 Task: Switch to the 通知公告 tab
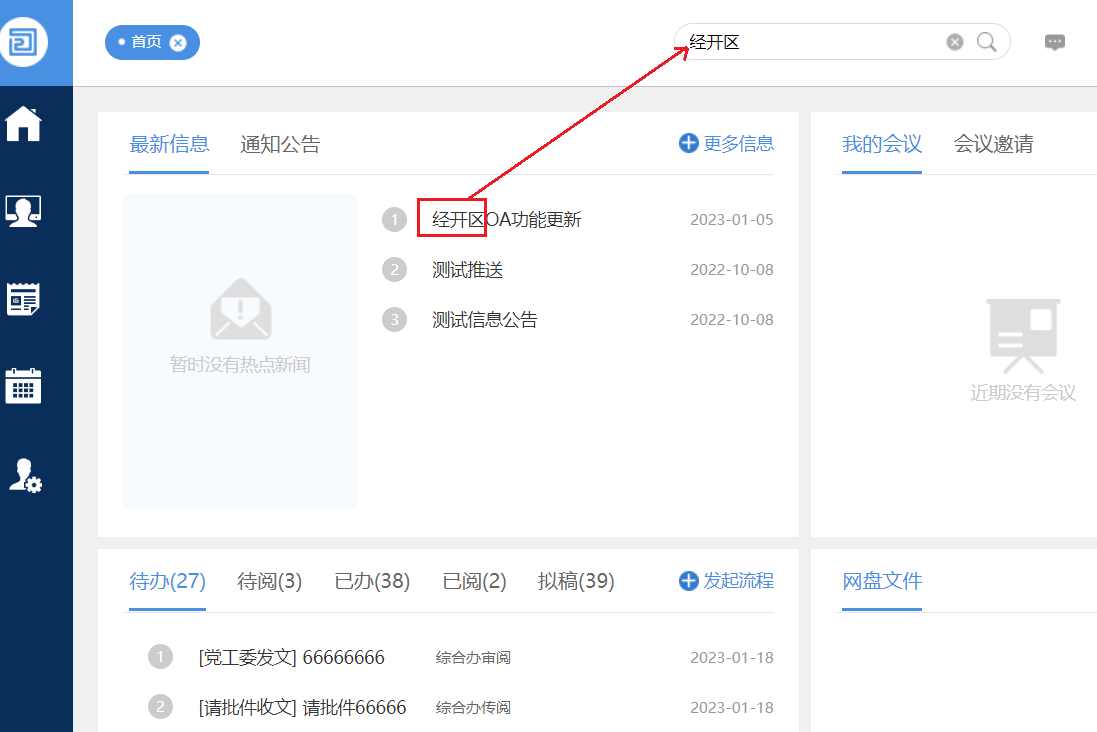(280, 144)
